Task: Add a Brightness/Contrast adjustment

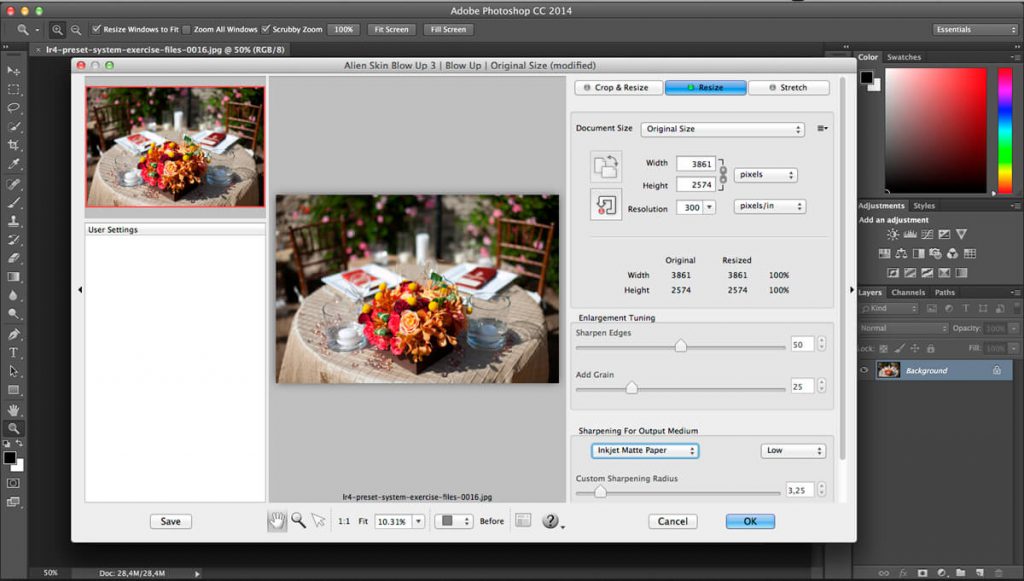Action: click(893, 233)
